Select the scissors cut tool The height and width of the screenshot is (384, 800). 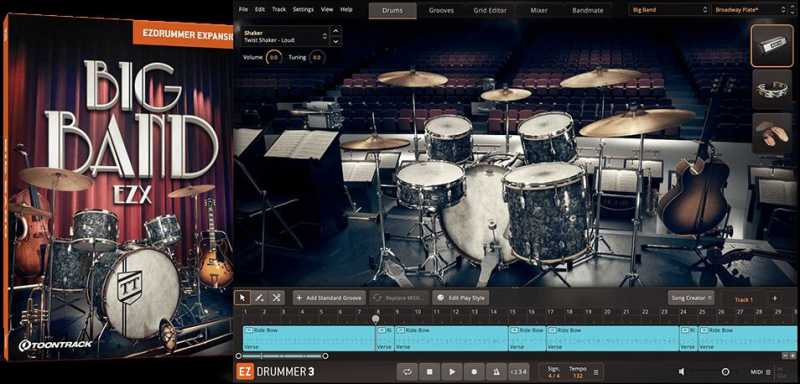coord(276,297)
